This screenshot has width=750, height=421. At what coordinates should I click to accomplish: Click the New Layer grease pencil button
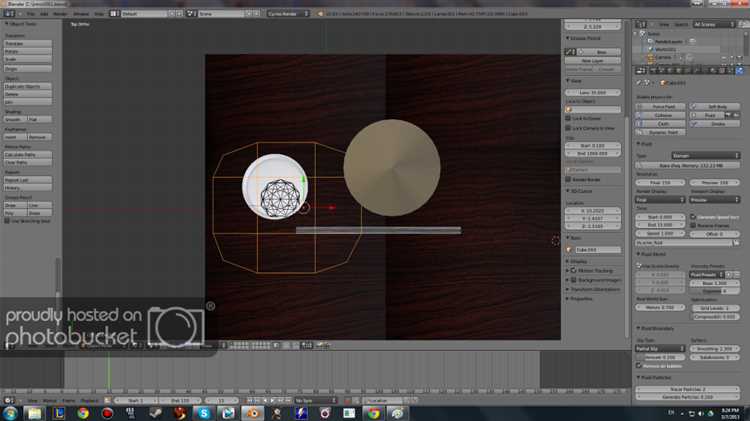(x=593, y=61)
